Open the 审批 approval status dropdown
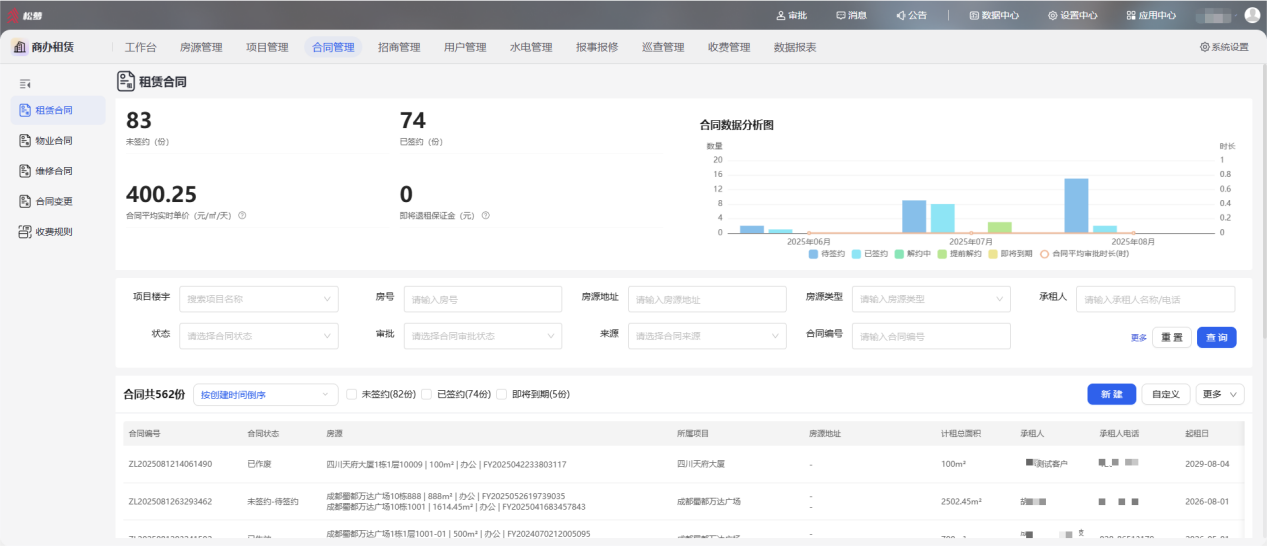Viewport: 1267px width, 546px height. tap(483, 336)
